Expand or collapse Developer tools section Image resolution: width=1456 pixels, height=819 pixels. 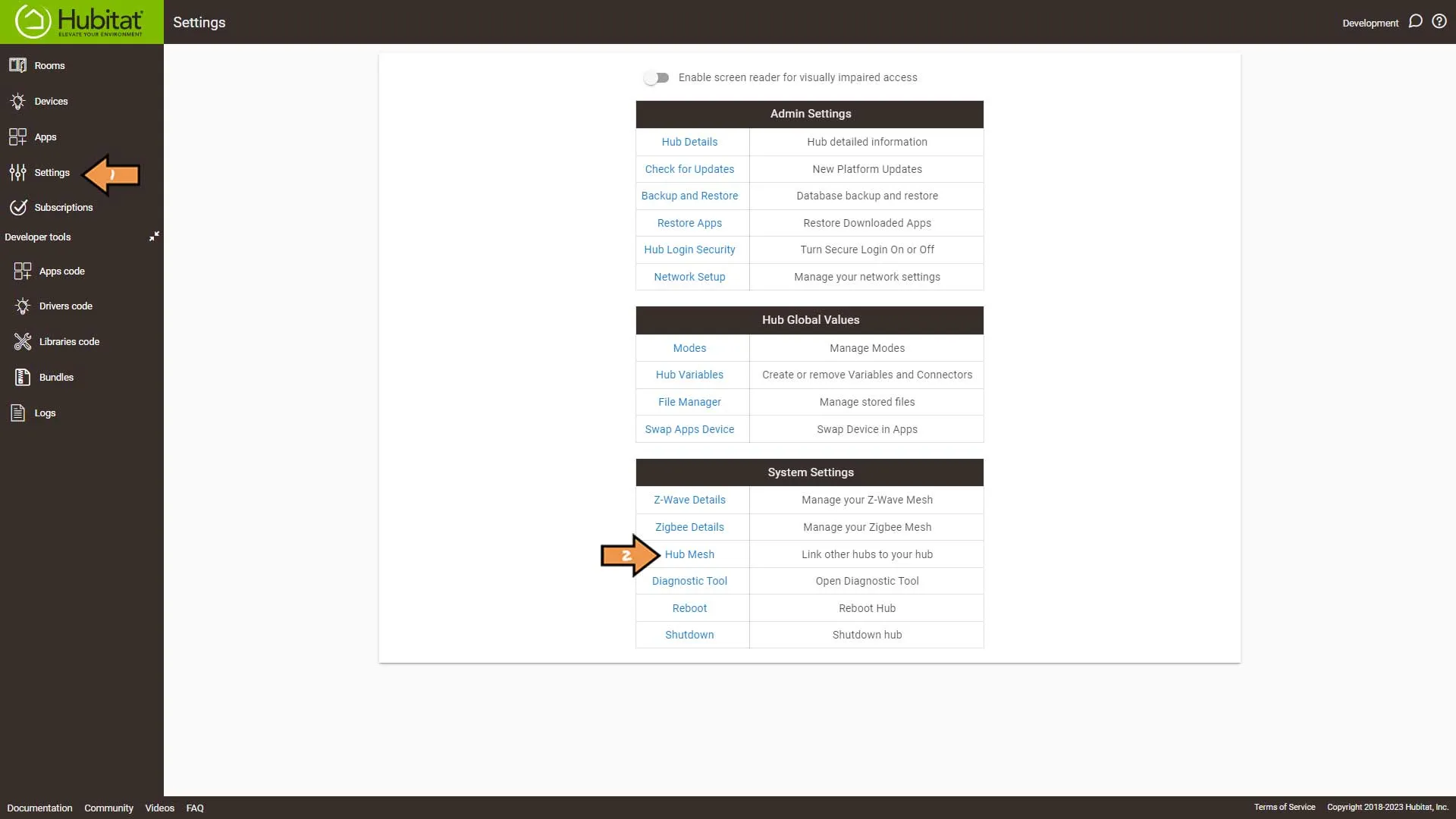(153, 237)
